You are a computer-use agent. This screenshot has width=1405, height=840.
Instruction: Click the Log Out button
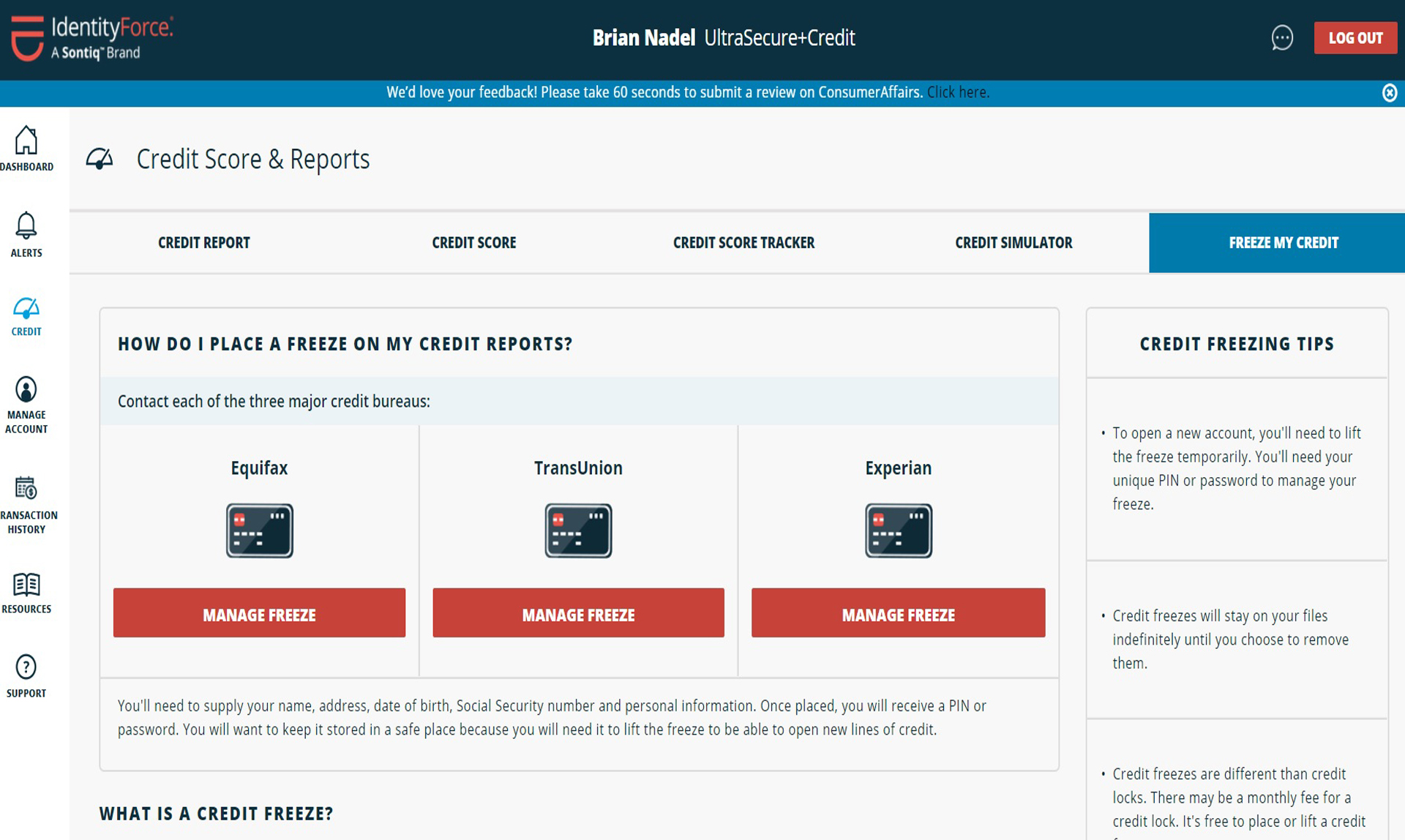point(1355,38)
